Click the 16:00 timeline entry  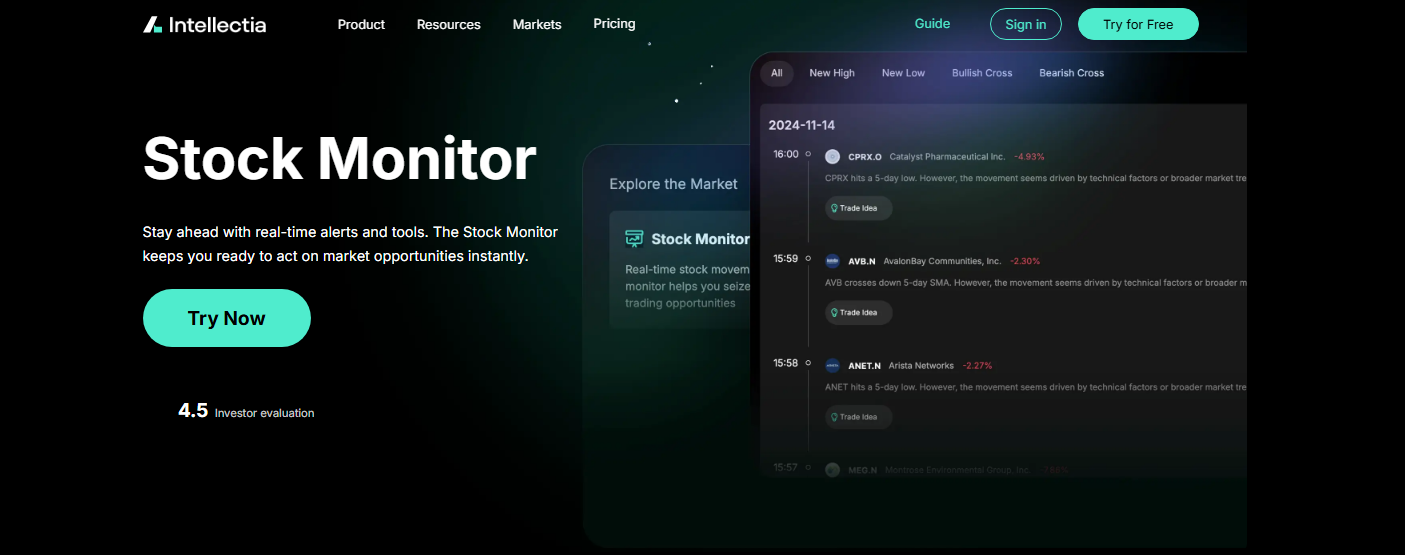click(x=785, y=154)
